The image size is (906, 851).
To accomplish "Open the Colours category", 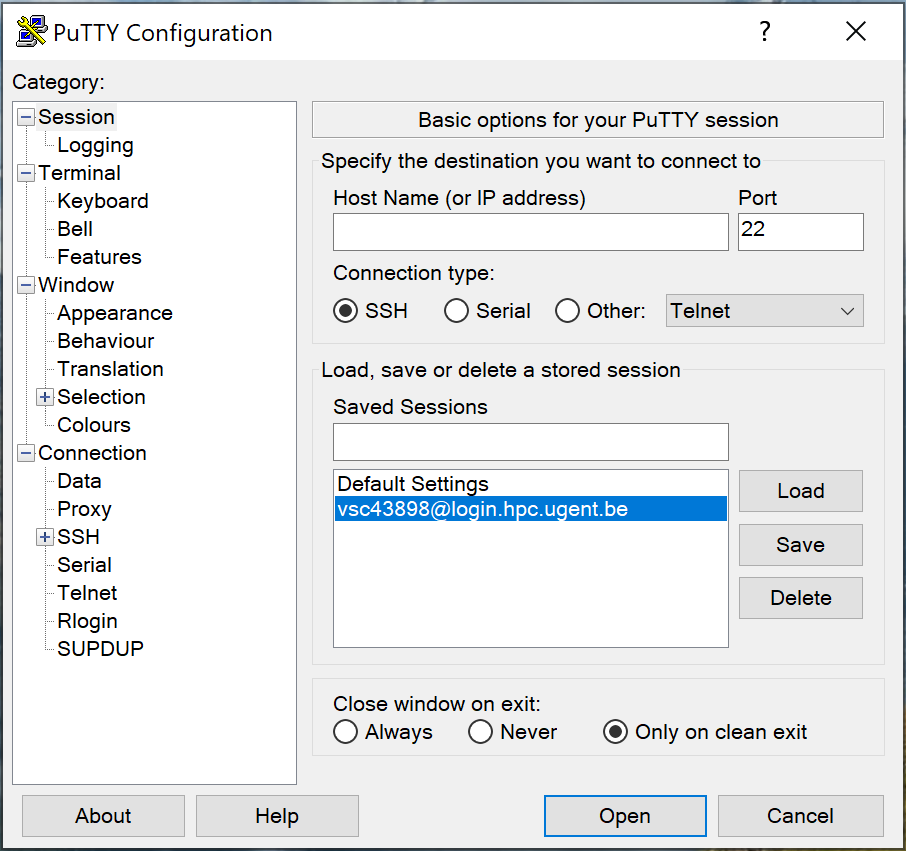I will pos(94,425).
